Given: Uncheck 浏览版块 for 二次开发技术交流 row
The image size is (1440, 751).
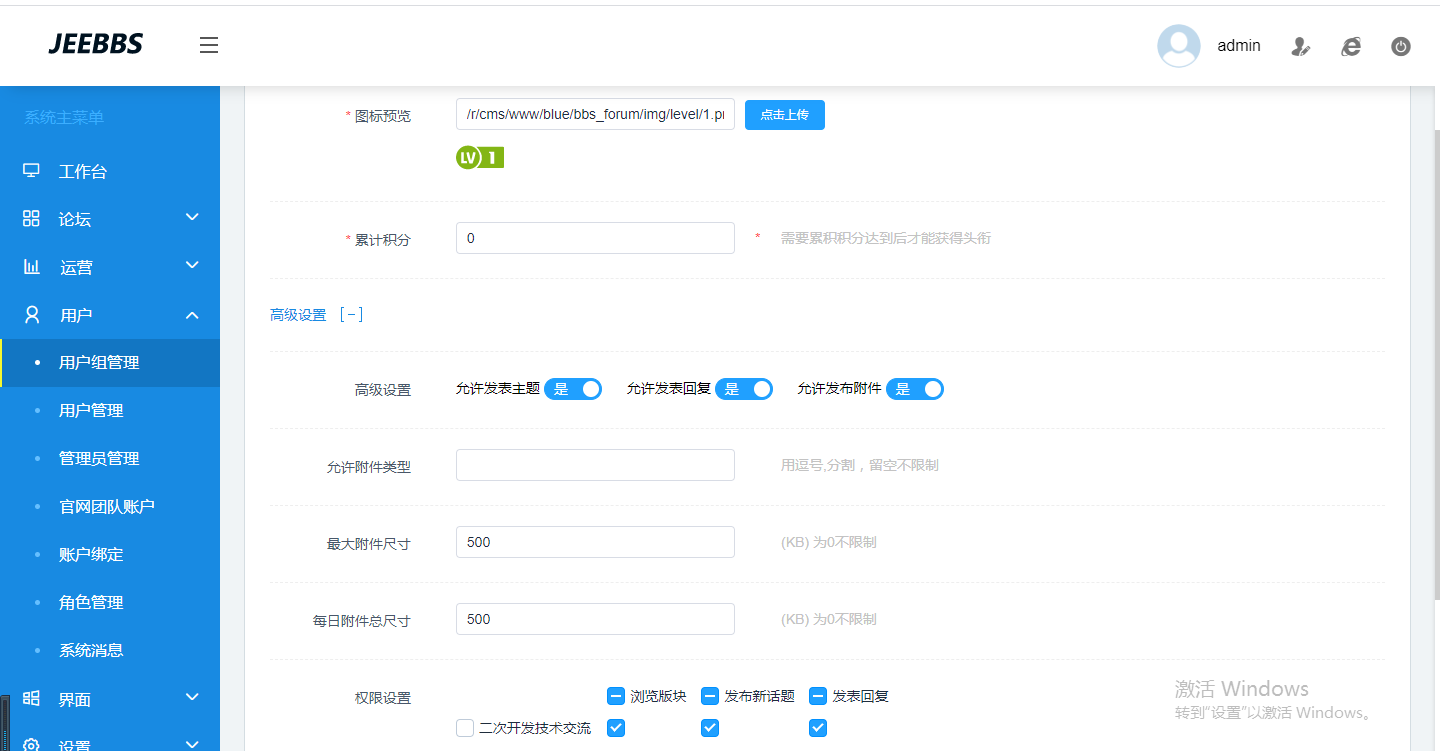Looking at the screenshot, I should click(616, 728).
